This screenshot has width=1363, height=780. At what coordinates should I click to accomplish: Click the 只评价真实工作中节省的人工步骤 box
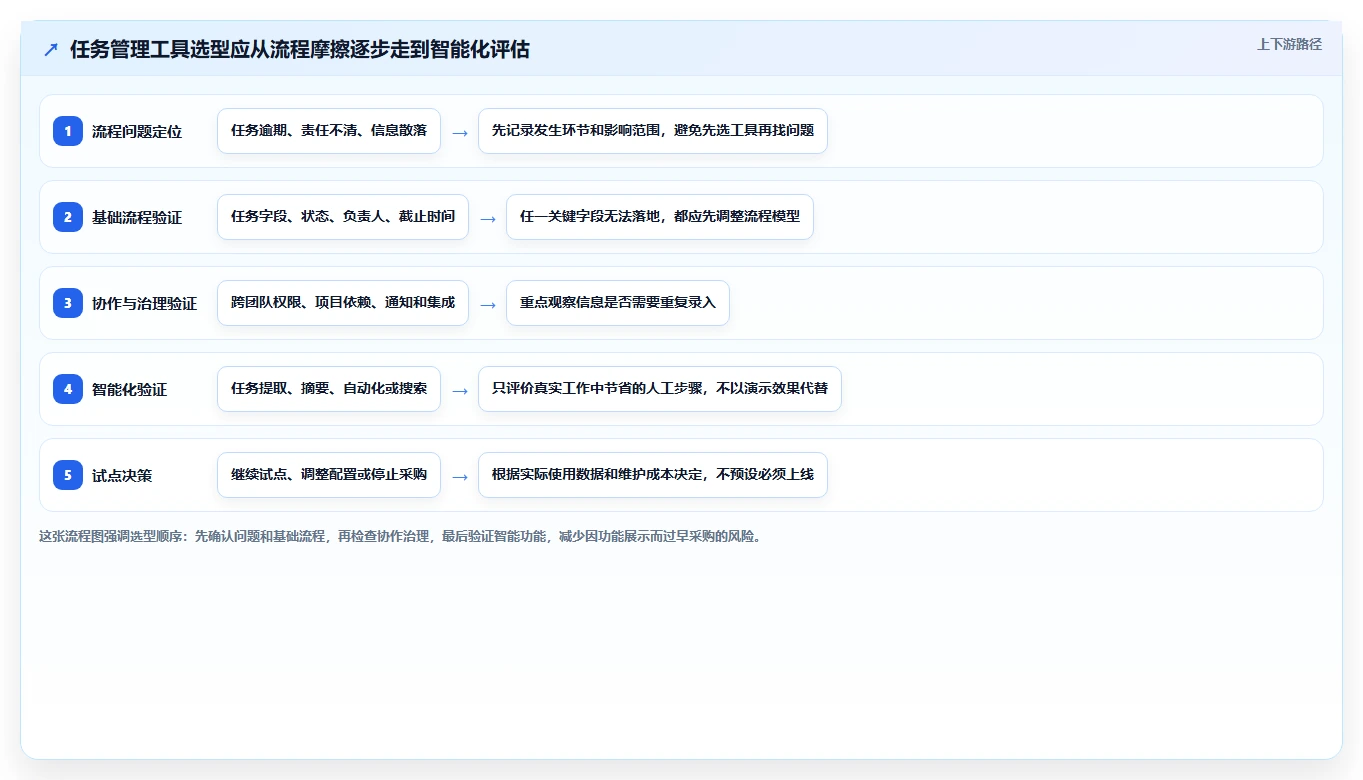click(660, 389)
